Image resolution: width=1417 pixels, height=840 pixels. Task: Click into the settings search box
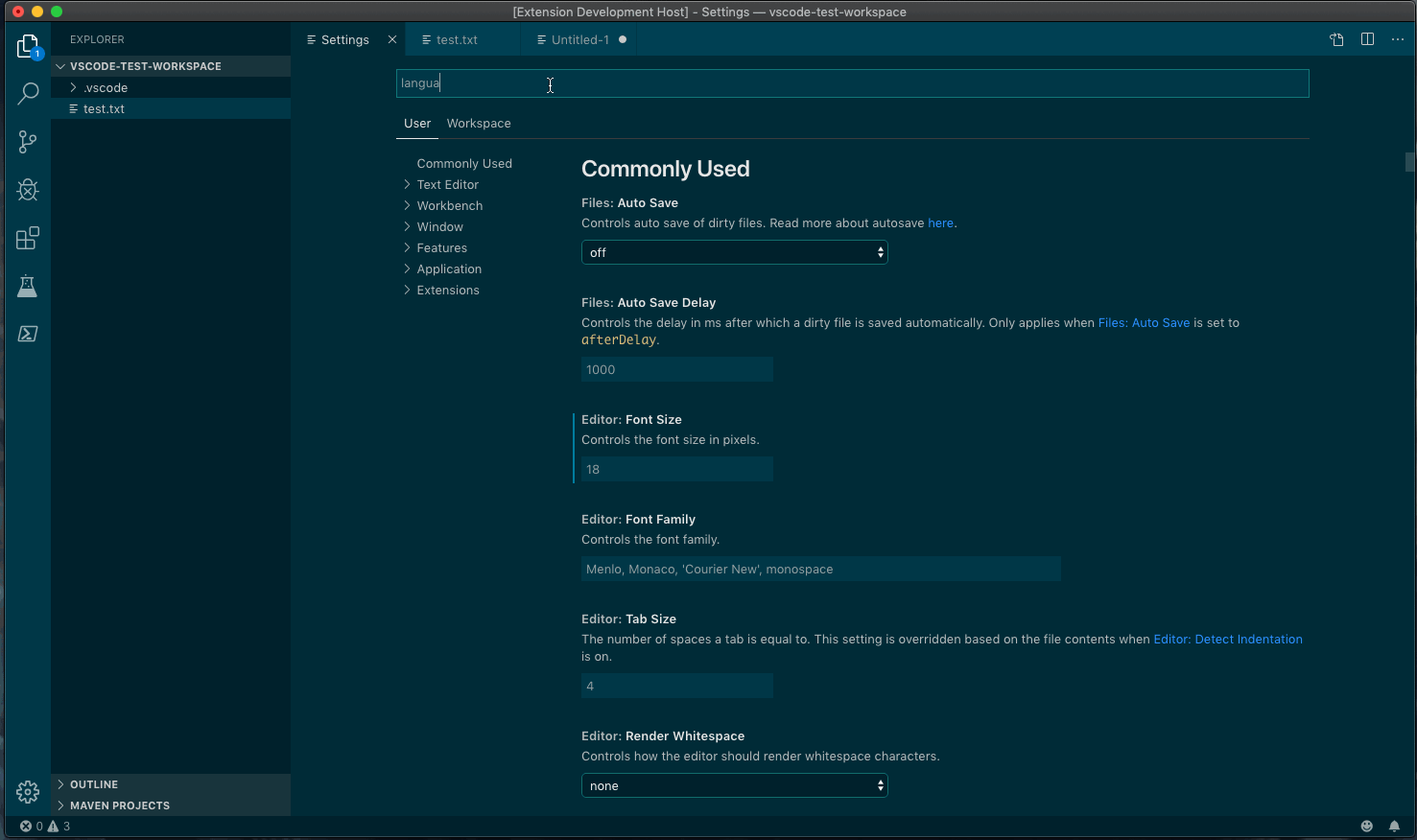(853, 83)
